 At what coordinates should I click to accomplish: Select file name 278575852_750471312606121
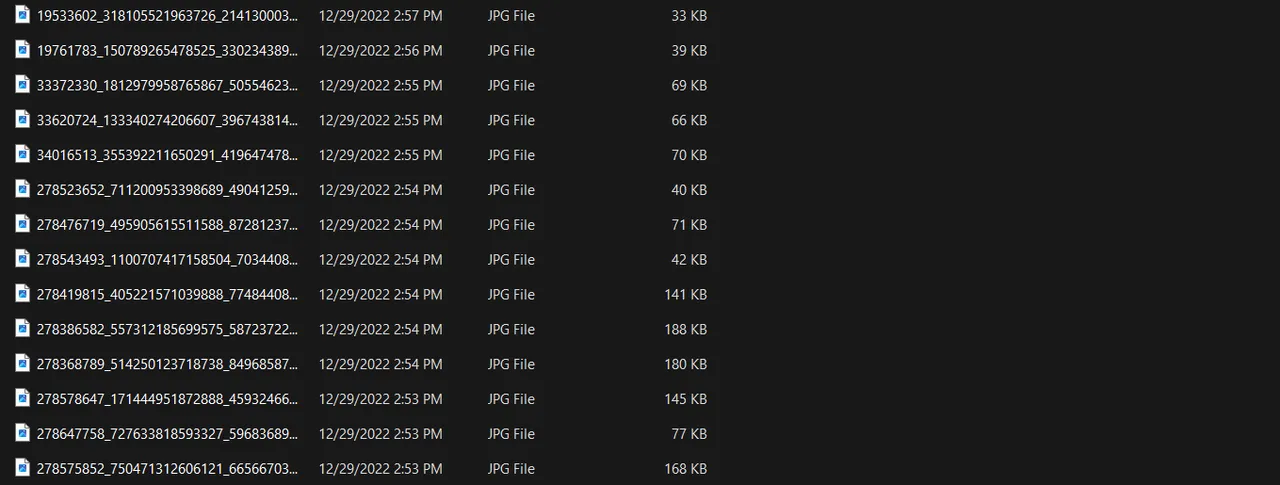coord(167,469)
